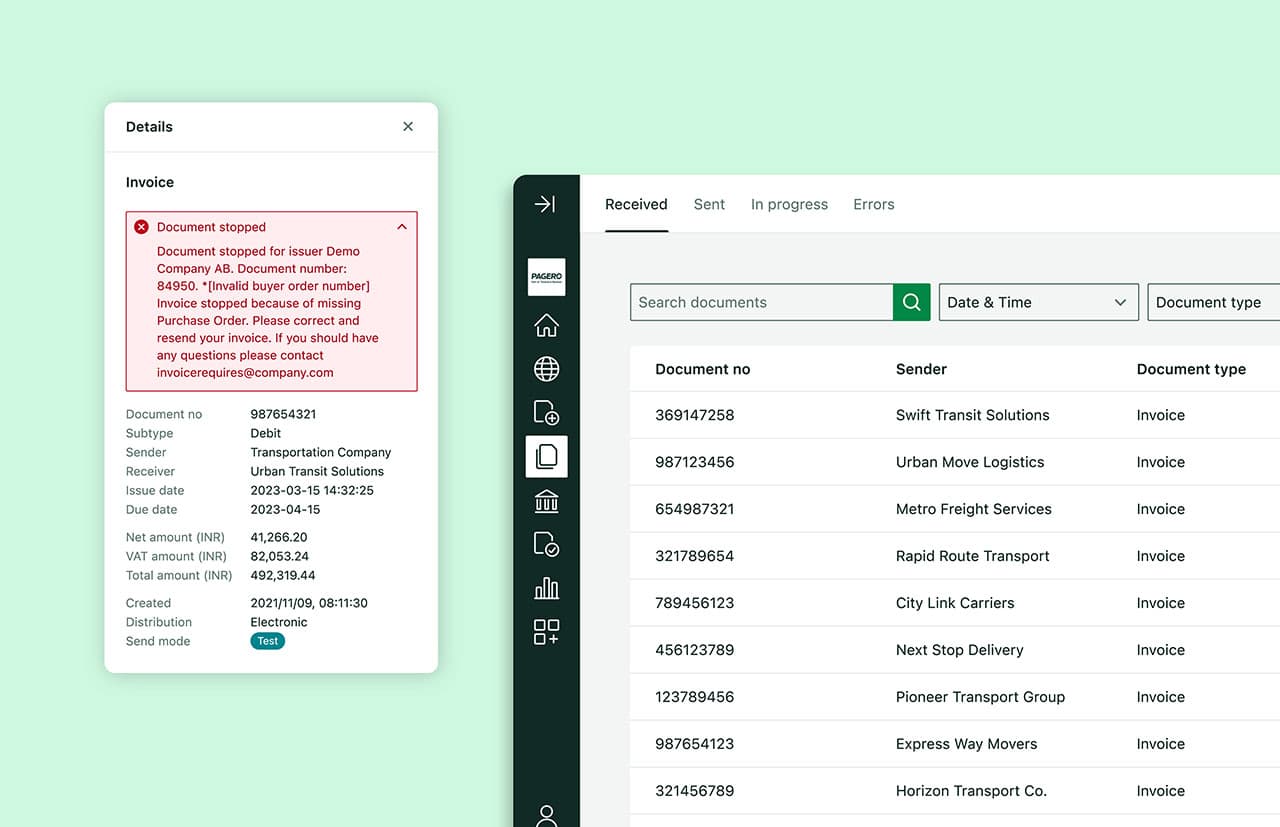This screenshot has width=1280, height=827.
Task: Click sender City Link Carriers
Action: coord(955,603)
